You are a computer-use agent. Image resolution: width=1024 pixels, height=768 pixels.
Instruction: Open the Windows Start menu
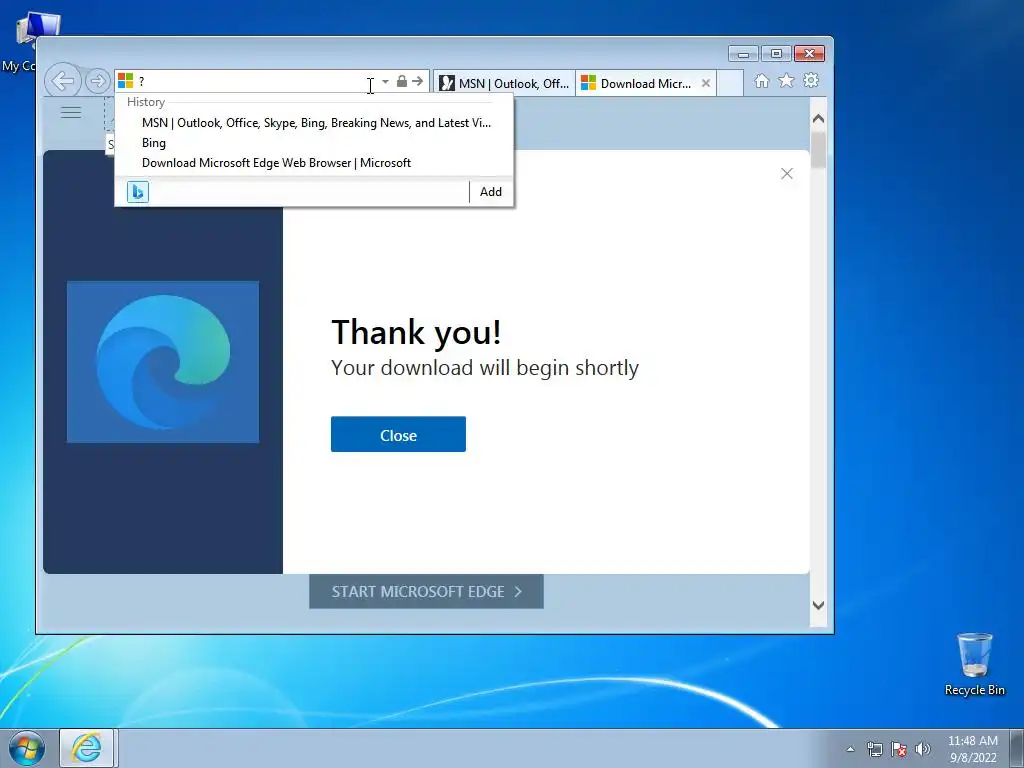pos(27,748)
